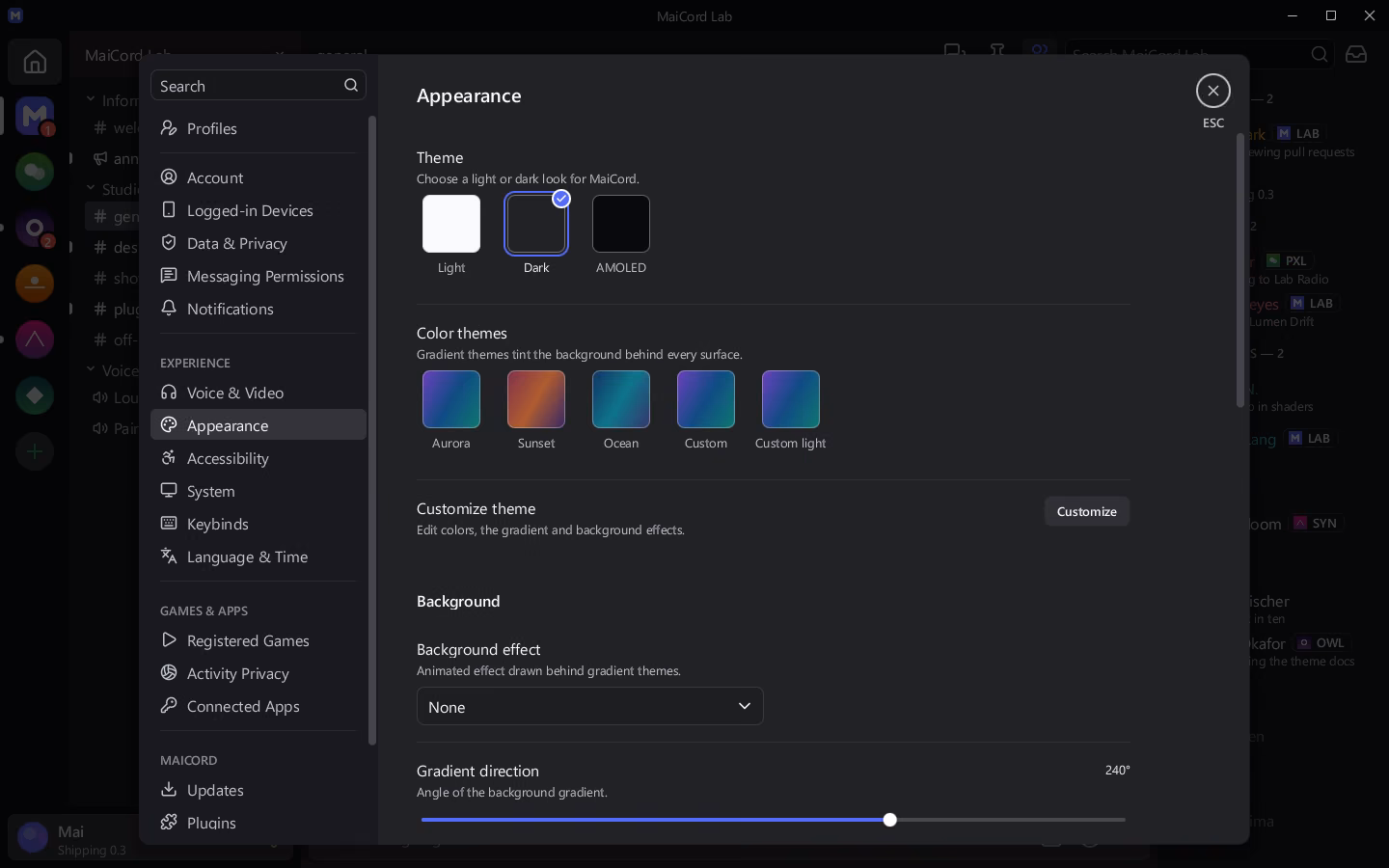Select the AMOLED theme
Screen dimensions: 1389x868
point(621,224)
